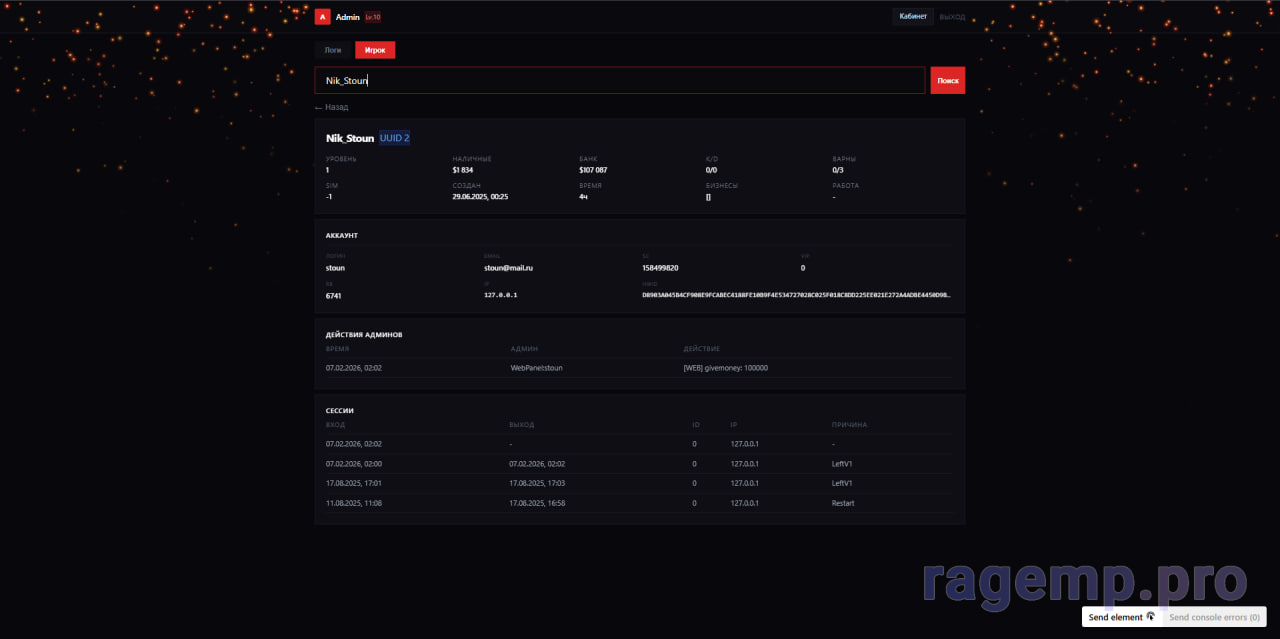The width and height of the screenshot is (1280, 639).
Task: Select the session started 17.08.2025, 17:01
Action: 638,483
